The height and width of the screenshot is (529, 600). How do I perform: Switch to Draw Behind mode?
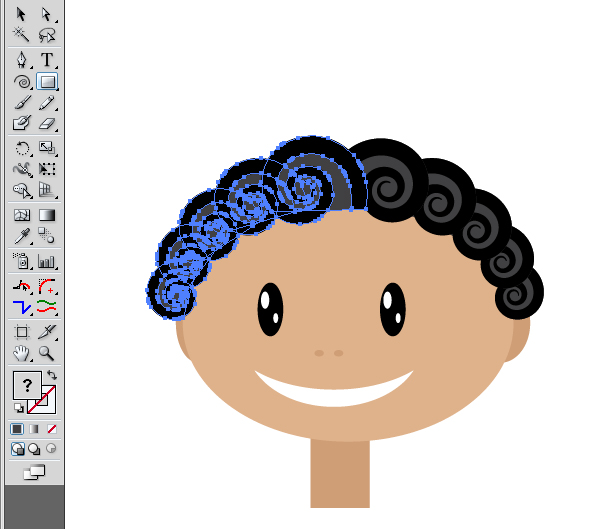point(34,449)
